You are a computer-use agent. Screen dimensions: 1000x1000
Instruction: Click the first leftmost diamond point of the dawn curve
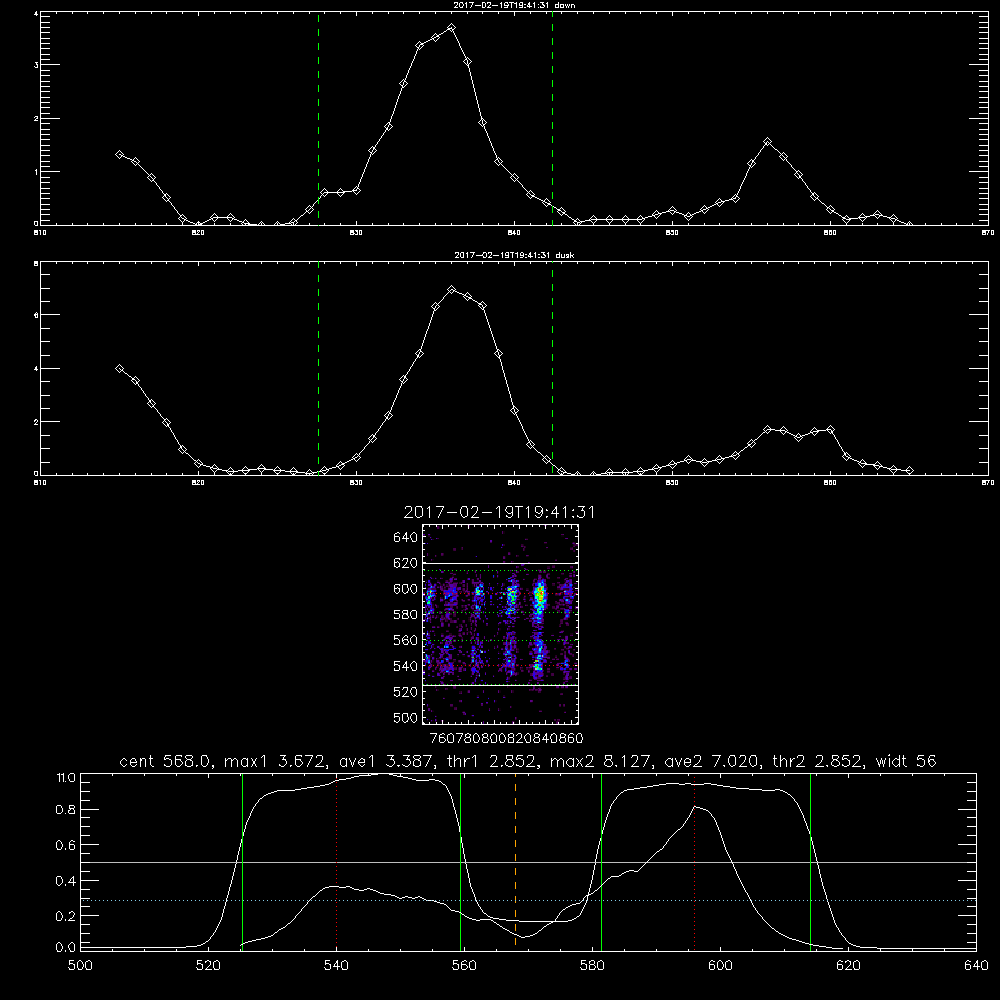pyautogui.click(x=119, y=154)
